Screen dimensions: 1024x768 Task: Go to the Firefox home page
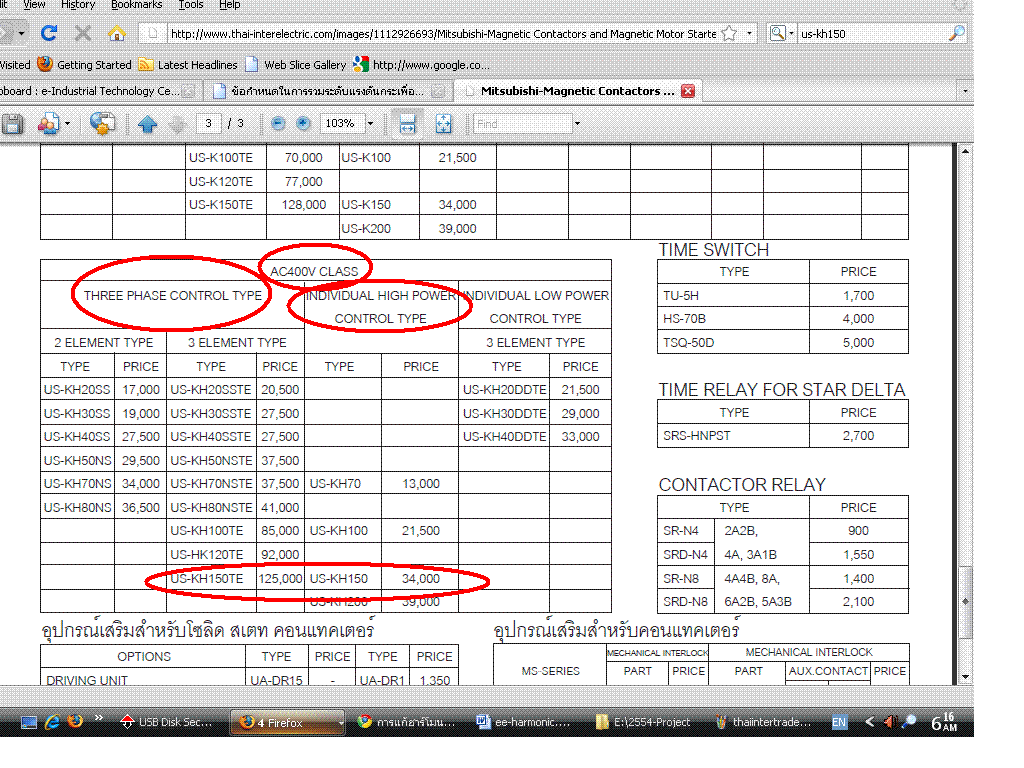(117, 33)
